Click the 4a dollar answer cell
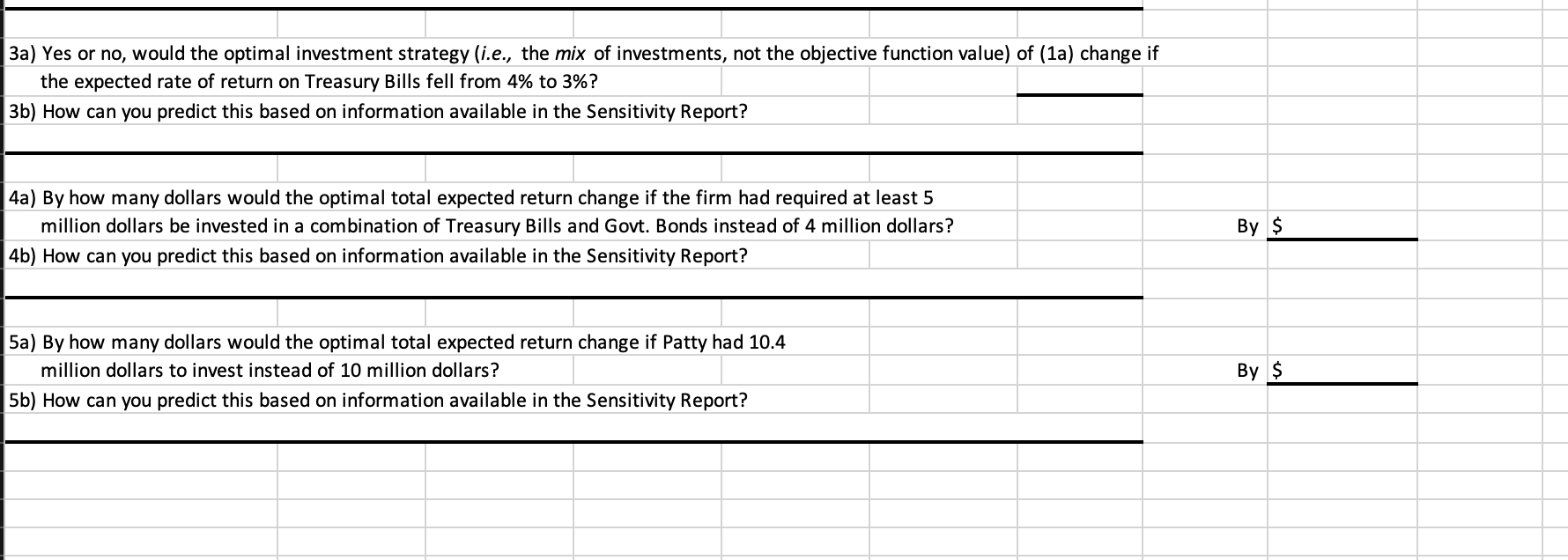The width and height of the screenshot is (1568, 560). (1342, 226)
